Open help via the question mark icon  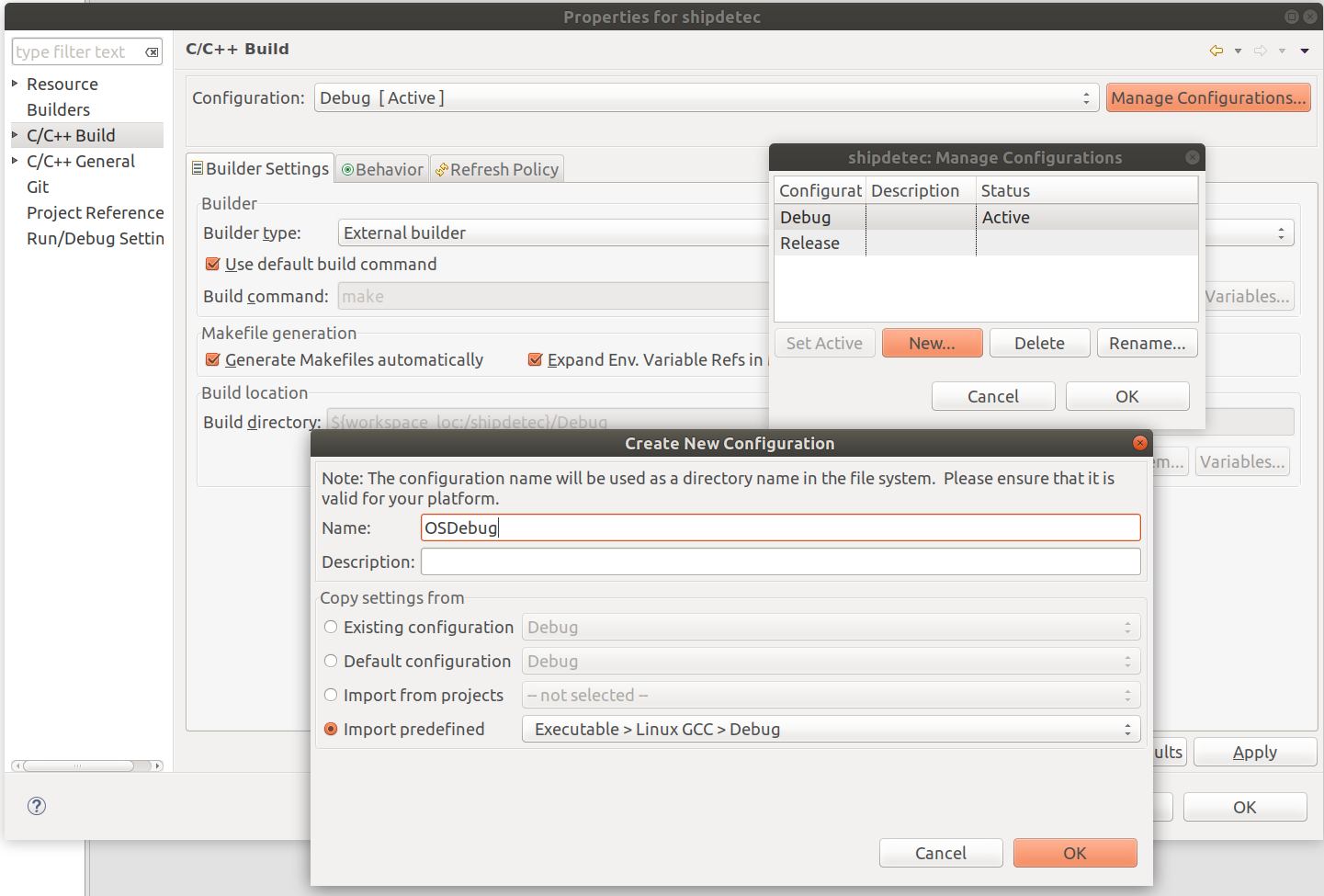pyautogui.click(x=36, y=806)
